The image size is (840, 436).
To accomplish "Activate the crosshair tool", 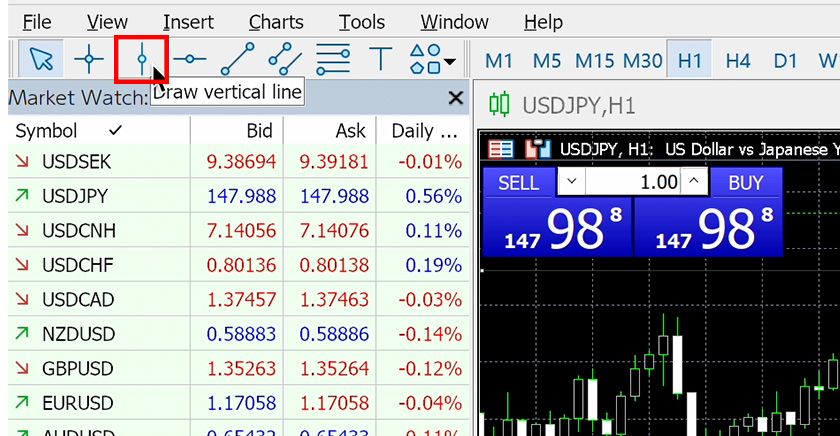I will click(89, 60).
